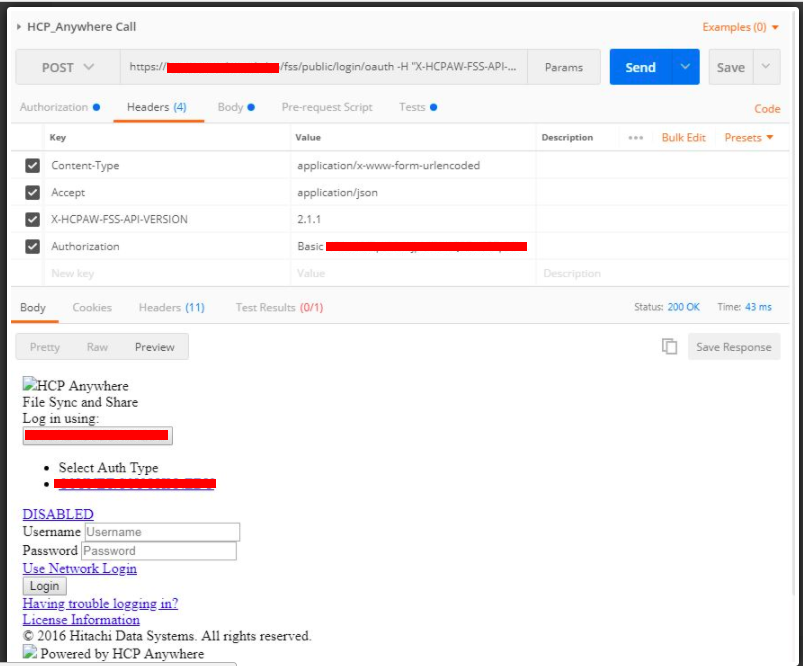This screenshot has height=666, width=803.
Task: Click the 2.1.1 version value cell
Action: (413, 219)
